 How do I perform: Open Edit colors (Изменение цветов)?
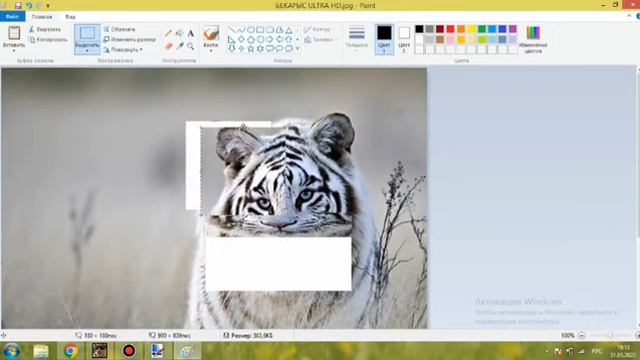[533, 40]
